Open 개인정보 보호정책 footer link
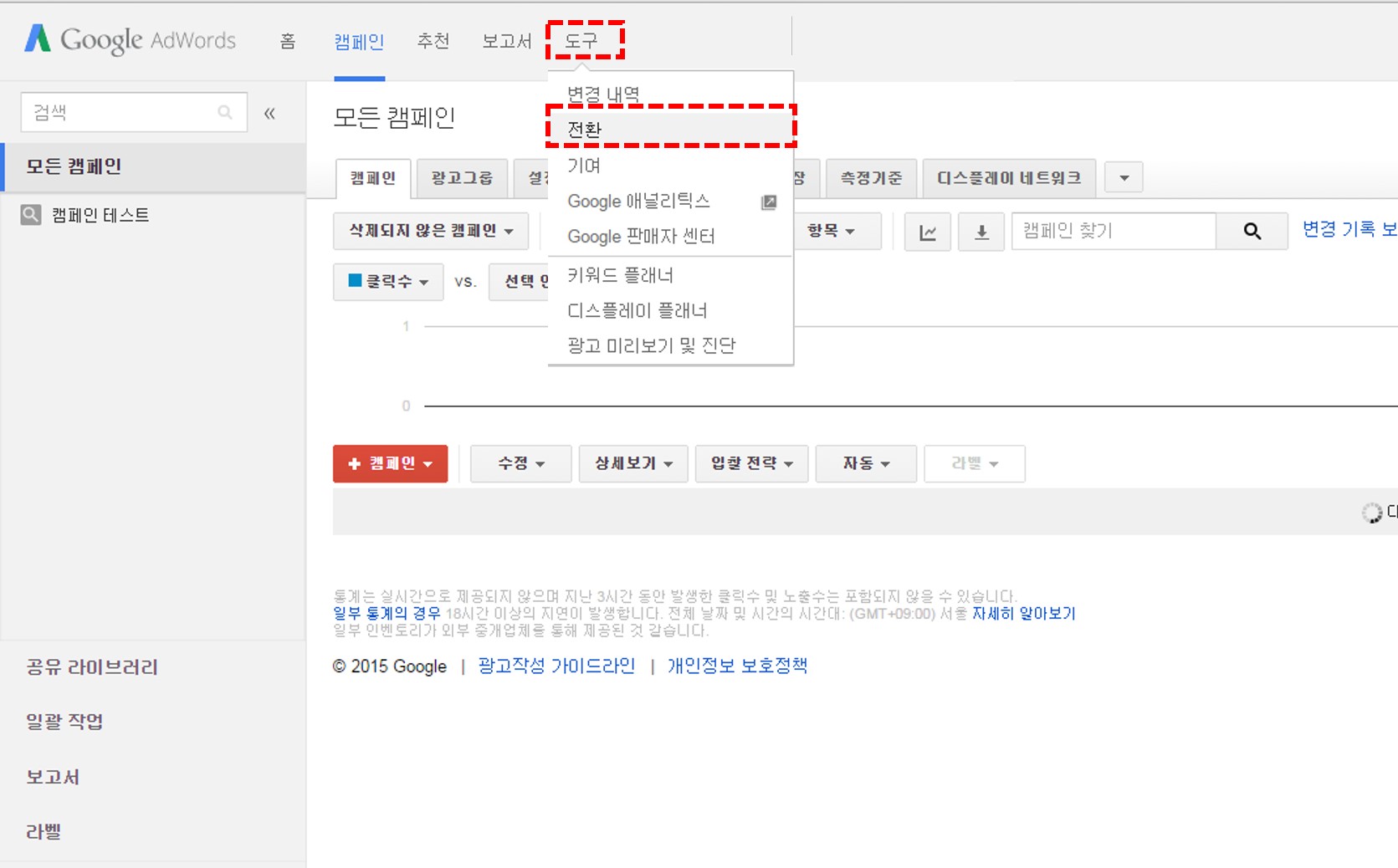Viewport: 1398px width, 868px height. [x=737, y=666]
